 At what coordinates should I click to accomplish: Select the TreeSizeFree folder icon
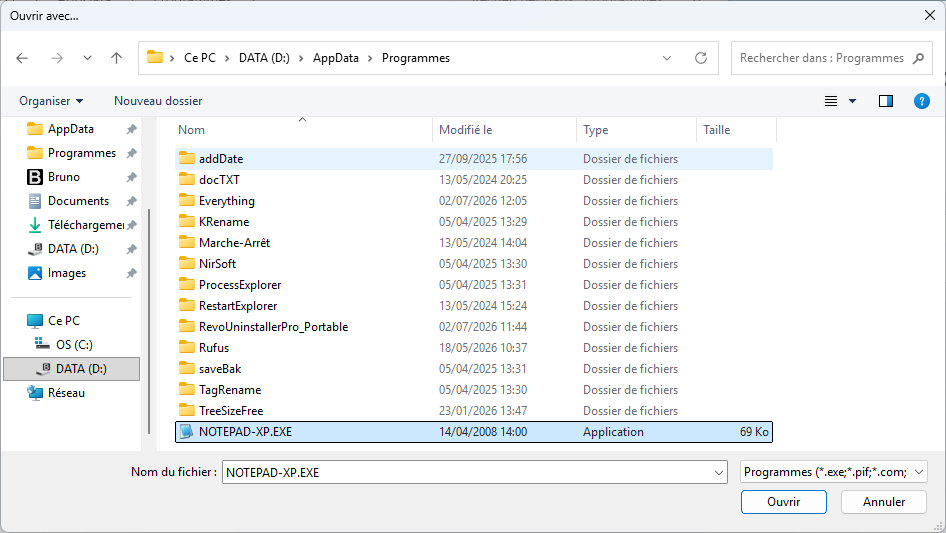pos(187,410)
